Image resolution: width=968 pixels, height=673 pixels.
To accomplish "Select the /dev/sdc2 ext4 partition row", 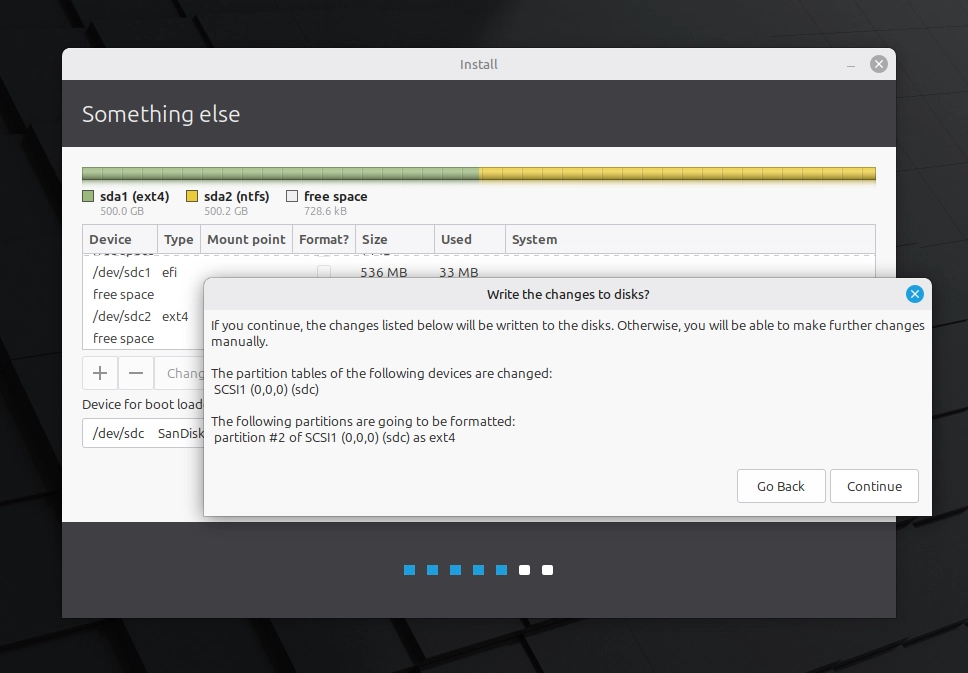I will click(x=120, y=316).
